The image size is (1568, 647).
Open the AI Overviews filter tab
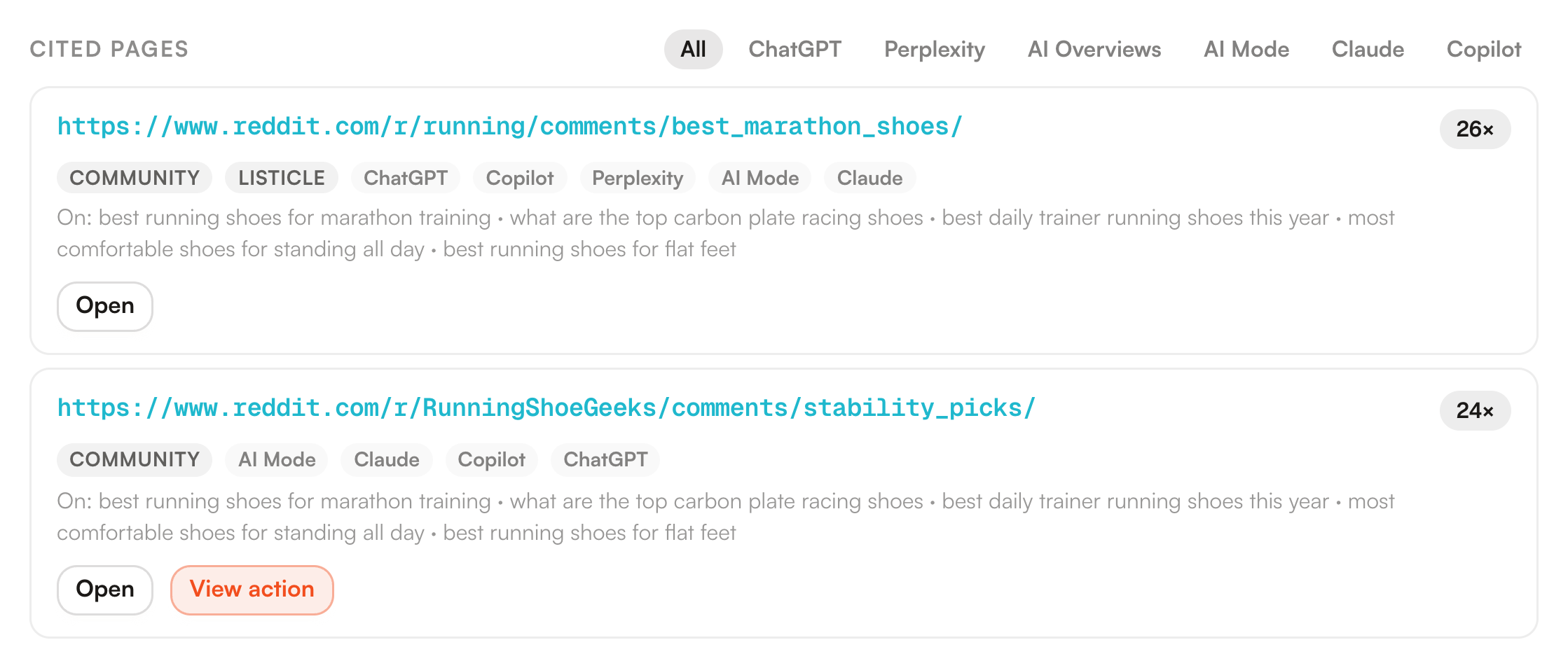[1094, 49]
